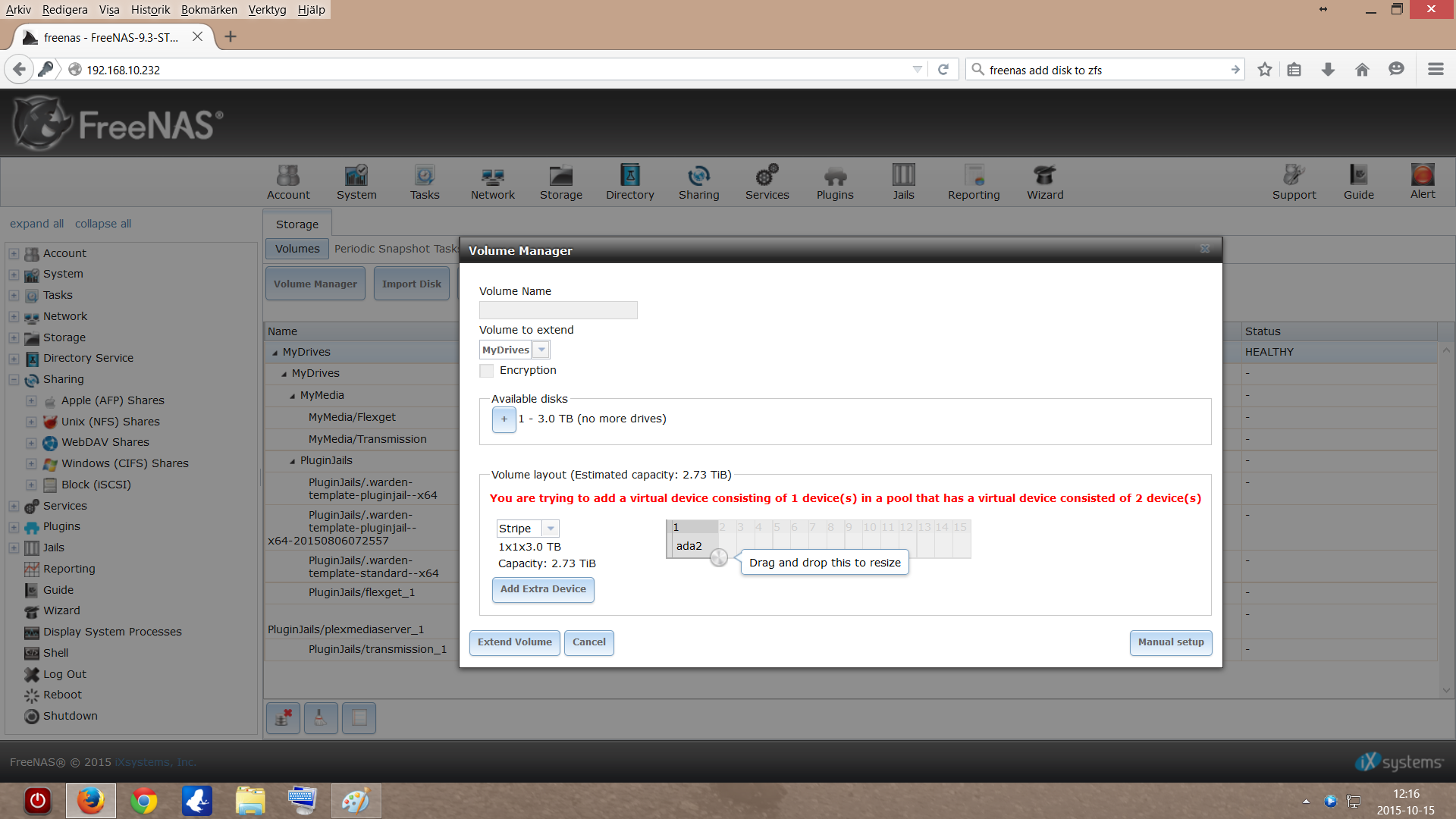Click the Firefox search box

coord(1105,70)
